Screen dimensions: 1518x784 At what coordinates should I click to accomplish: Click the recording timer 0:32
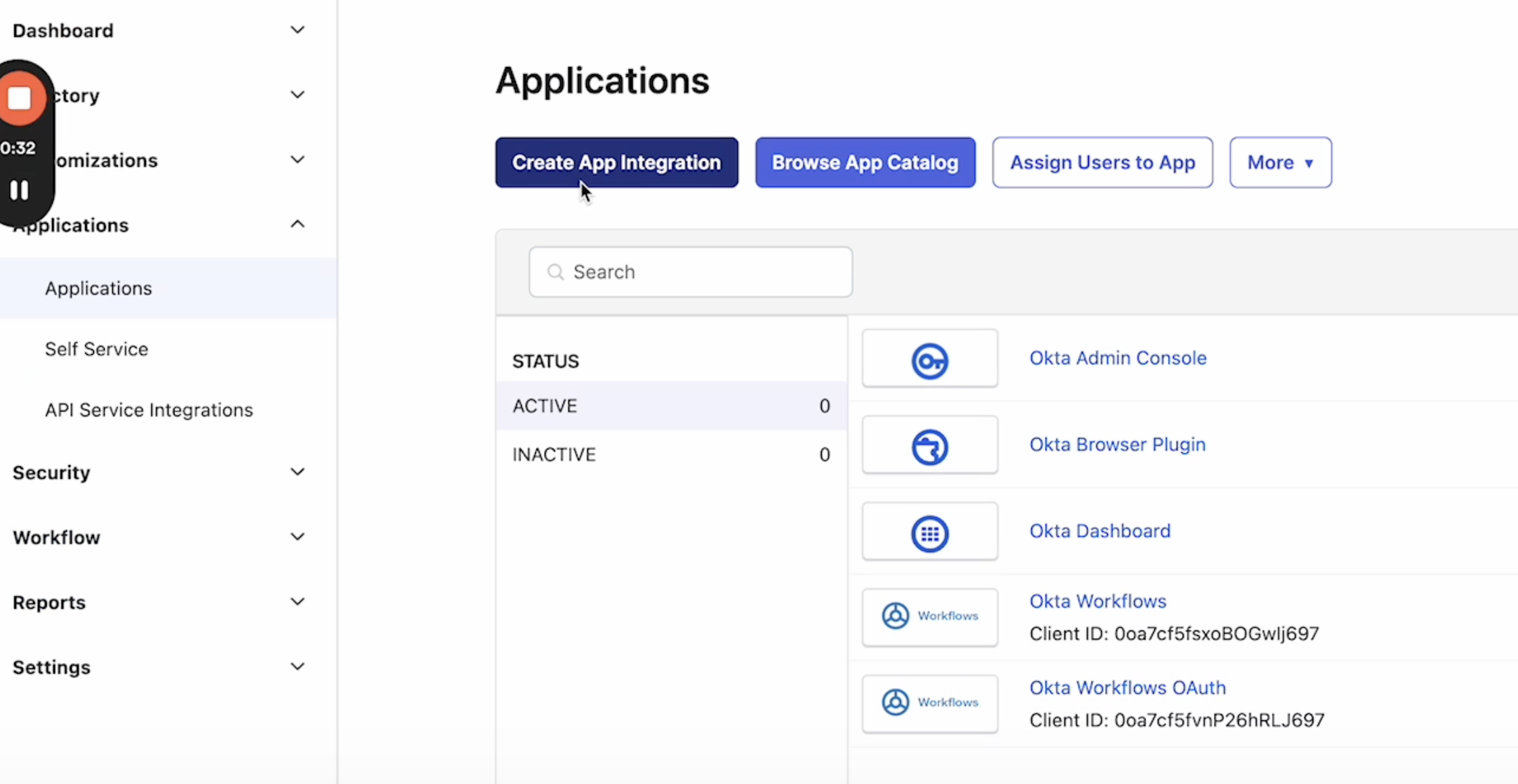pyautogui.click(x=18, y=148)
